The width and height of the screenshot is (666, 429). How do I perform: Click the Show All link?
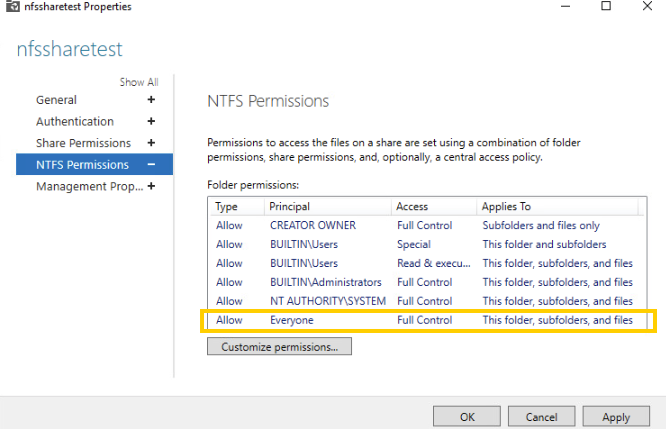click(139, 82)
